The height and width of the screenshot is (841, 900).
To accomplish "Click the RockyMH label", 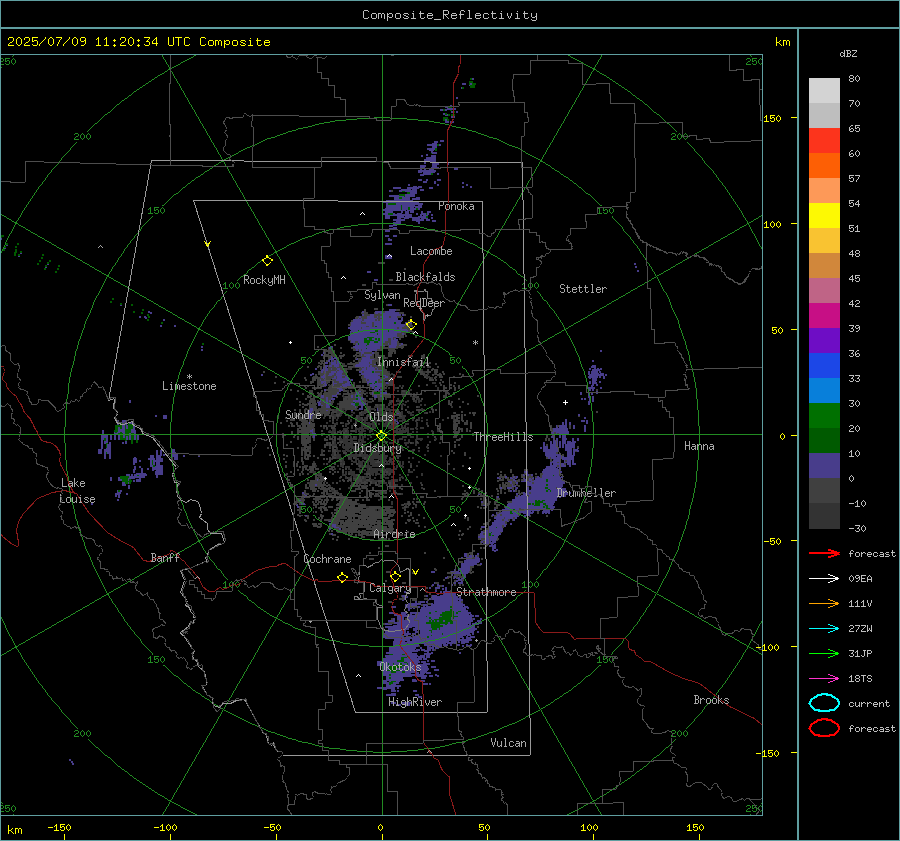I will point(264,280).
